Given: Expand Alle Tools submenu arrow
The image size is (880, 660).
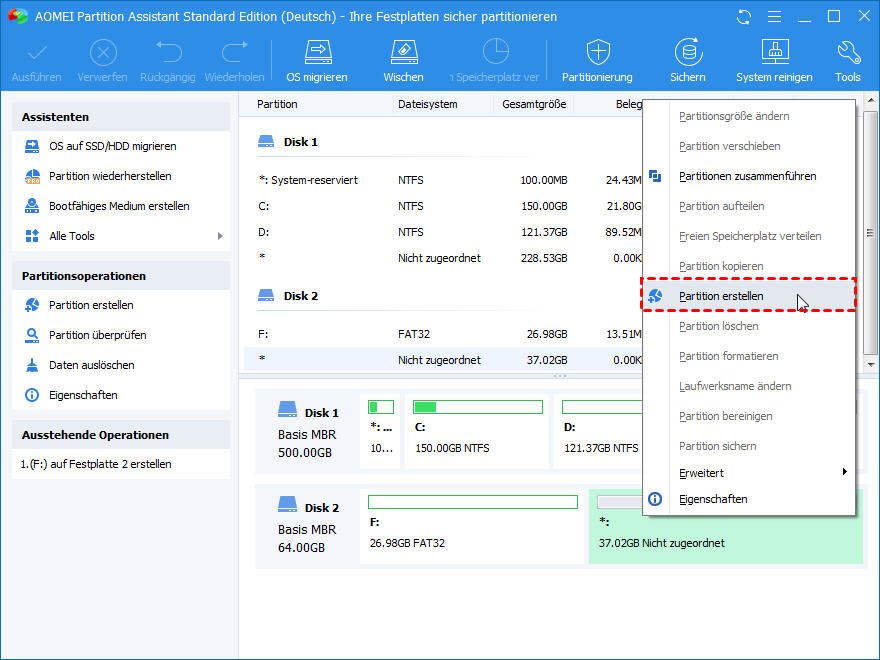Looking at the screenshot, I should tap(220, 236).
